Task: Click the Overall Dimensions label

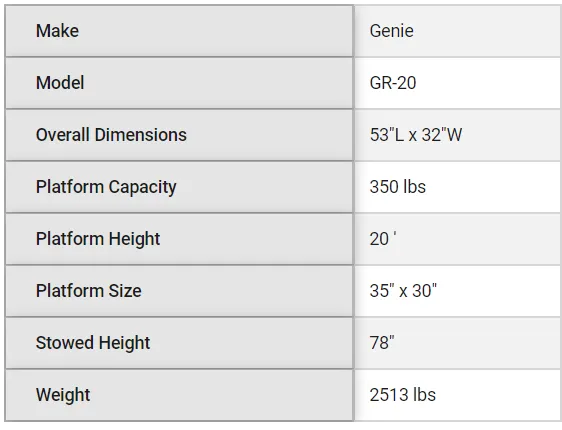Action: pyautogui.click(x=111, y=135)
